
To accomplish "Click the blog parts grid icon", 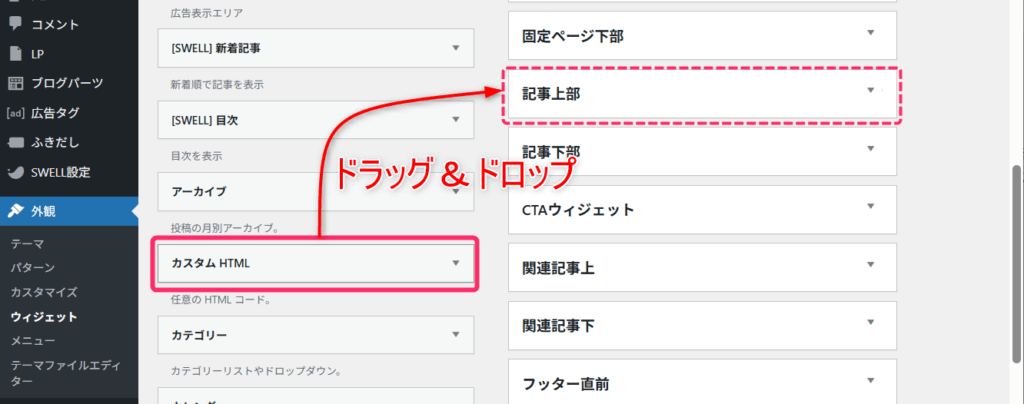I will pyautogui.click(x=15, y=82).
